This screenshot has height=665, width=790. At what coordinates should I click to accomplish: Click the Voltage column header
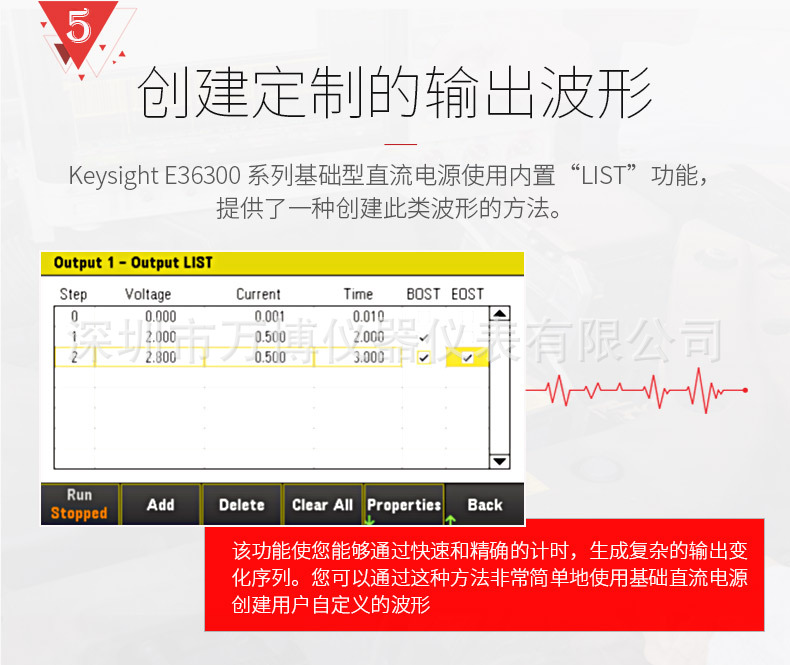[x=148, y=294]
